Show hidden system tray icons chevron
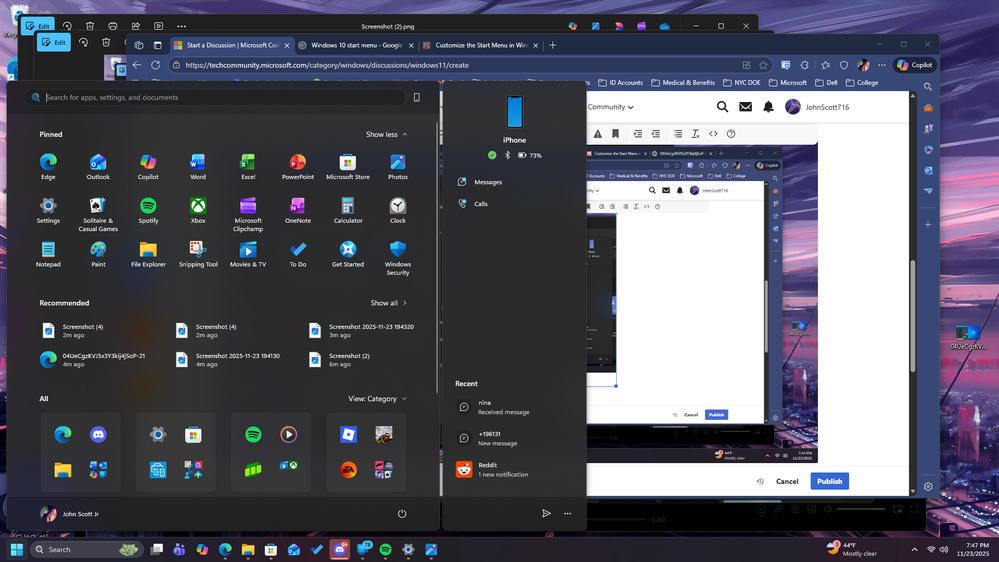This screenshot has width=999, height=562. (914, 549)
